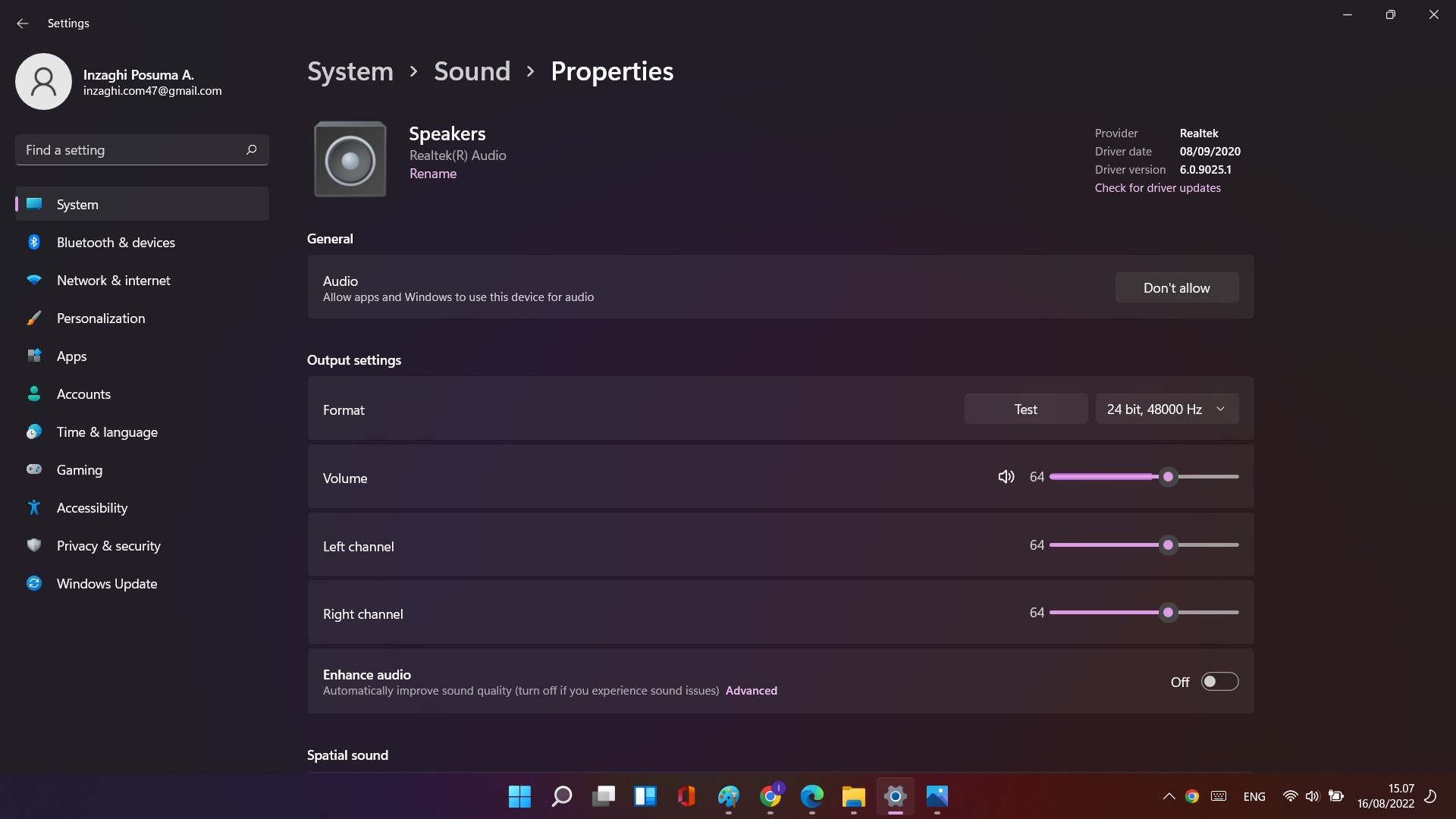Viewport: 1456px width, 819px height.
Task: Click the Accessibility figure icon
Action: (34, 507)
